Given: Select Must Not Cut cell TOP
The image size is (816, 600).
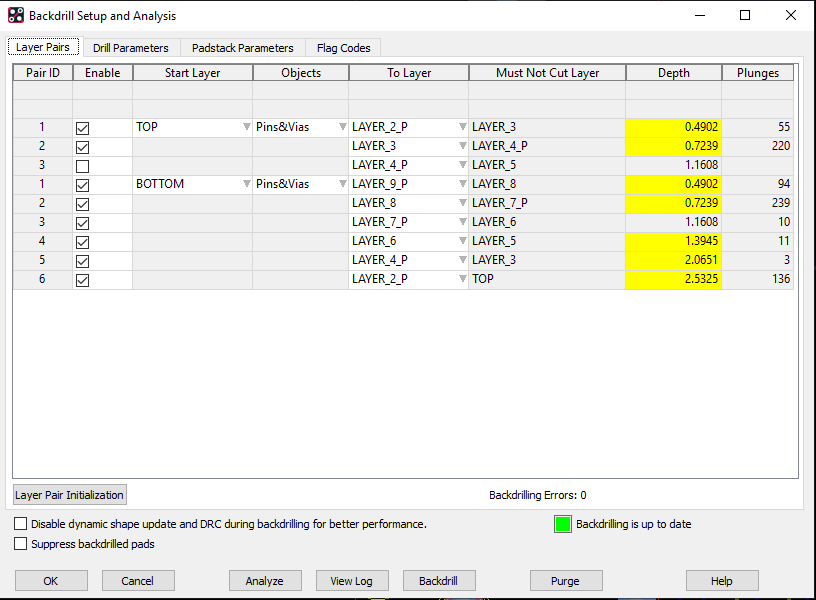Looking at the screenshot, I should 547,279.
